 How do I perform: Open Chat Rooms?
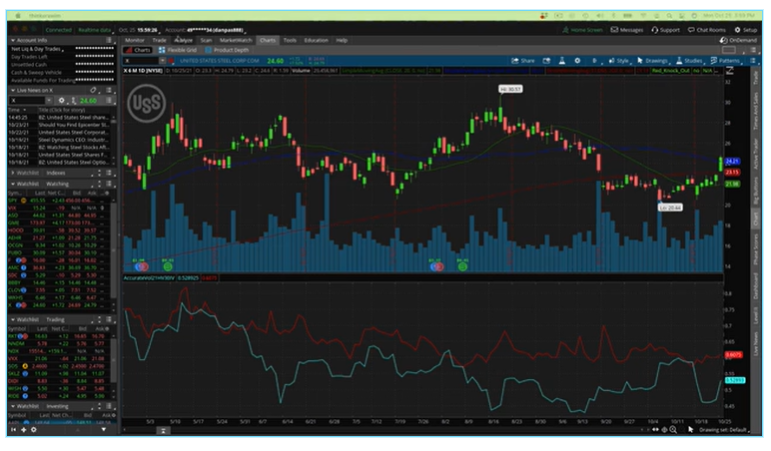[707, 30]
